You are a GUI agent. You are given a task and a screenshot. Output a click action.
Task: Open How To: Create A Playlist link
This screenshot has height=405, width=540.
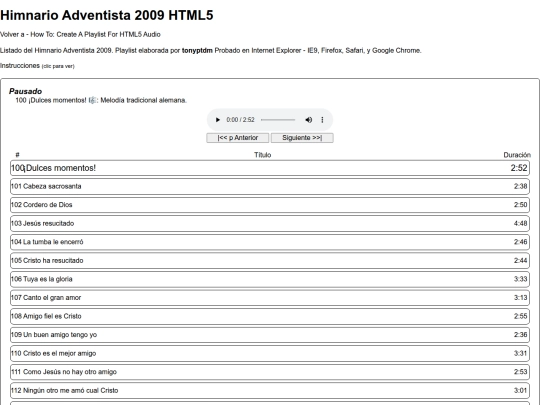[x=95, y=34]
